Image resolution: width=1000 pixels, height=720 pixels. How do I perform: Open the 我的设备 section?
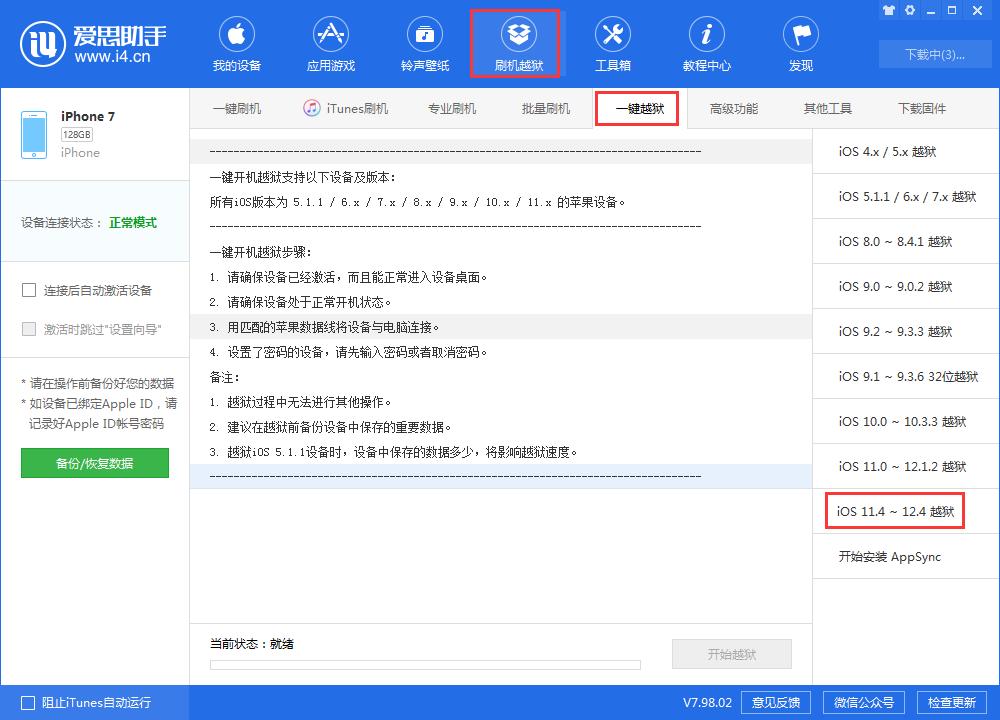pos(237,42)
